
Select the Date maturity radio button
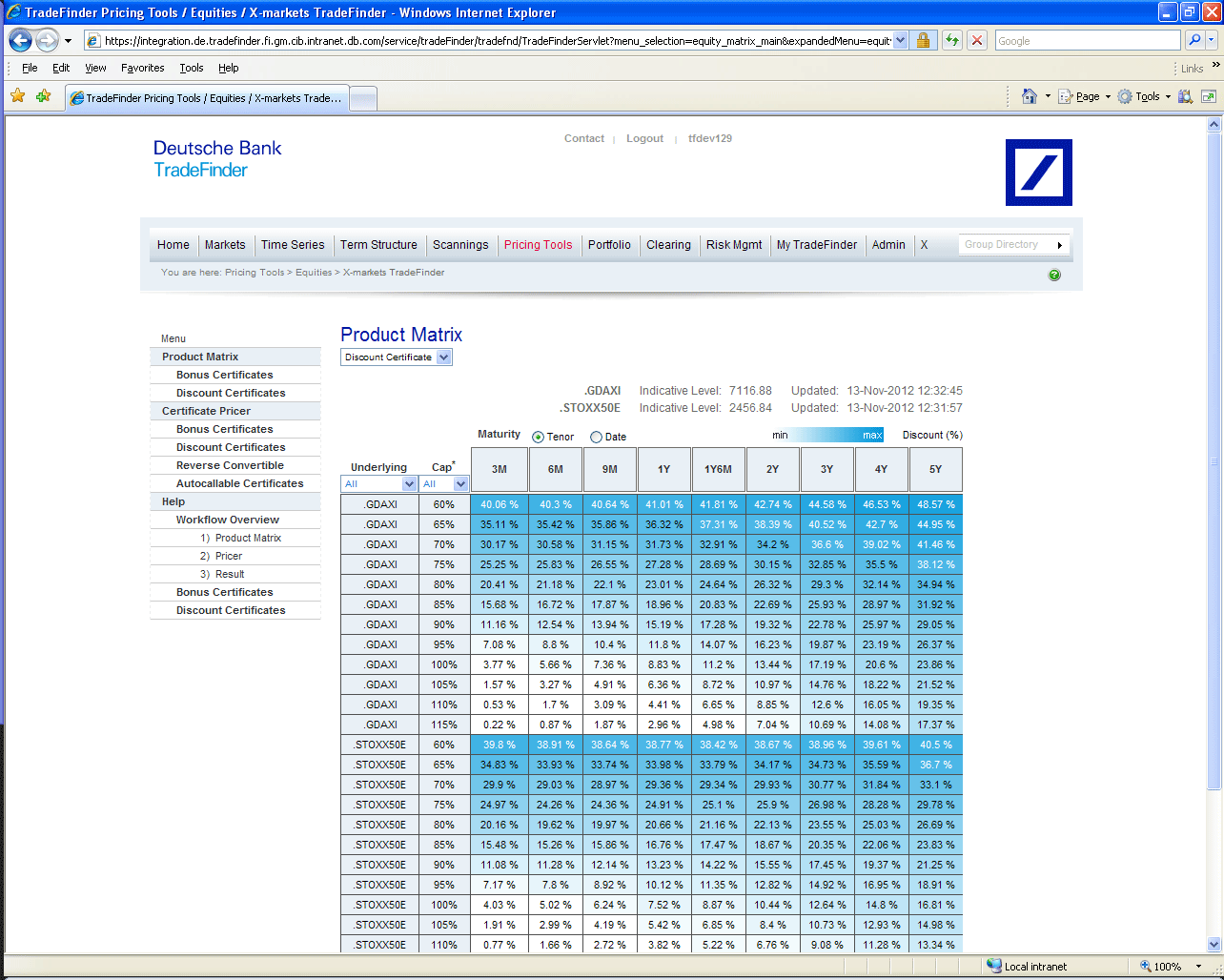[x=596, y=438]
